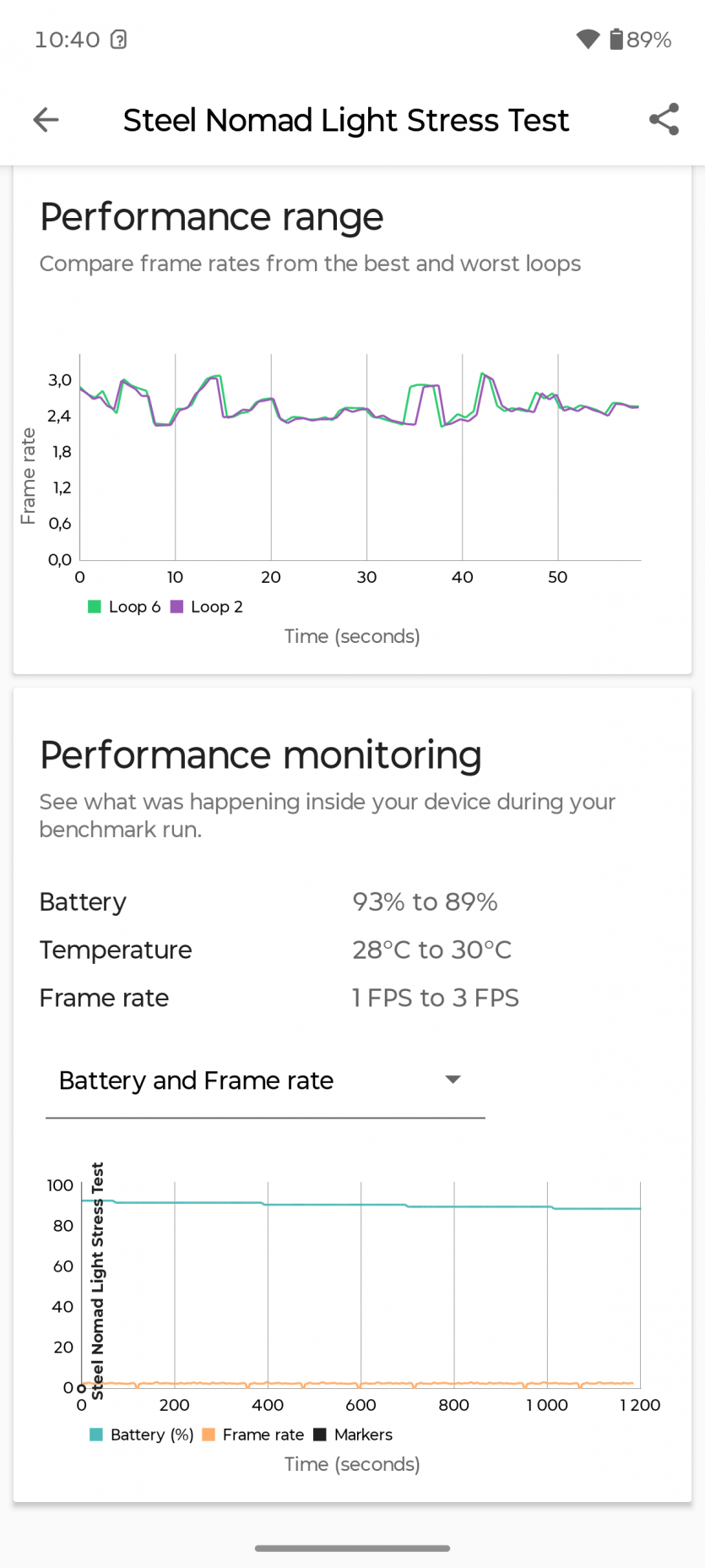Toggle Loop 6 green legend swatch
This screenshot has width=705, height=1568.
point(95,607)
